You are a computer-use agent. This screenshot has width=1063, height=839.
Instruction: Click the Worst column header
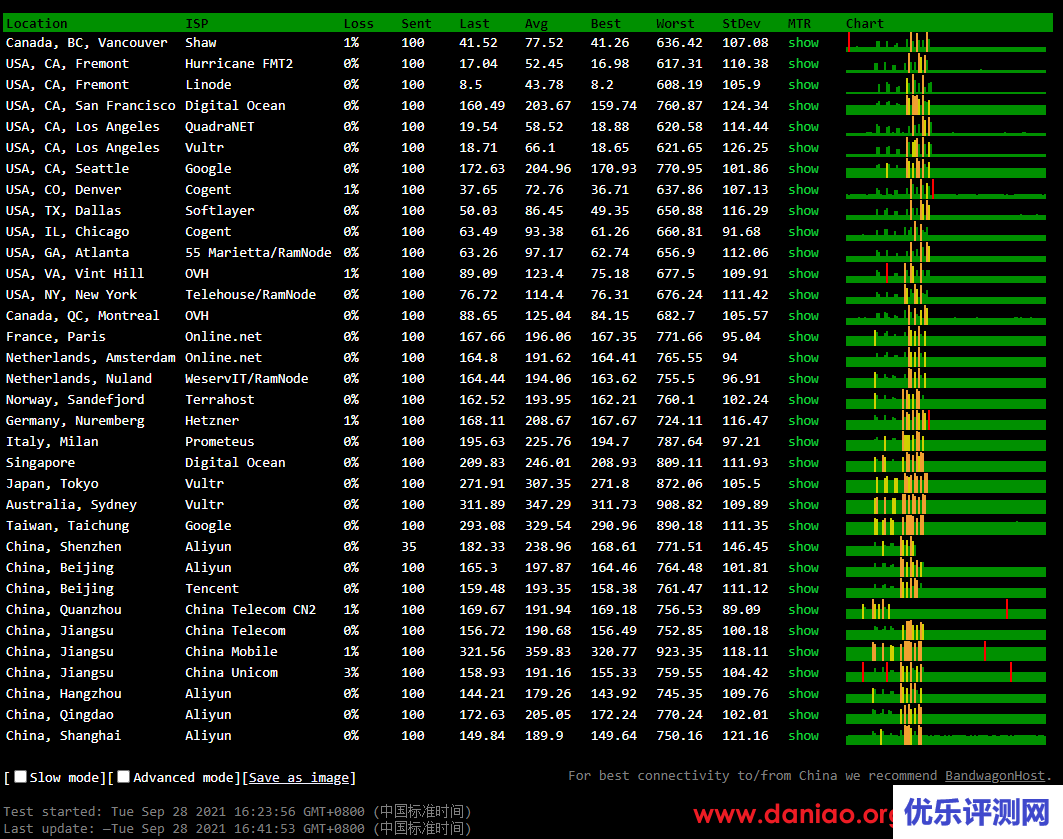[x=675, y=24]
